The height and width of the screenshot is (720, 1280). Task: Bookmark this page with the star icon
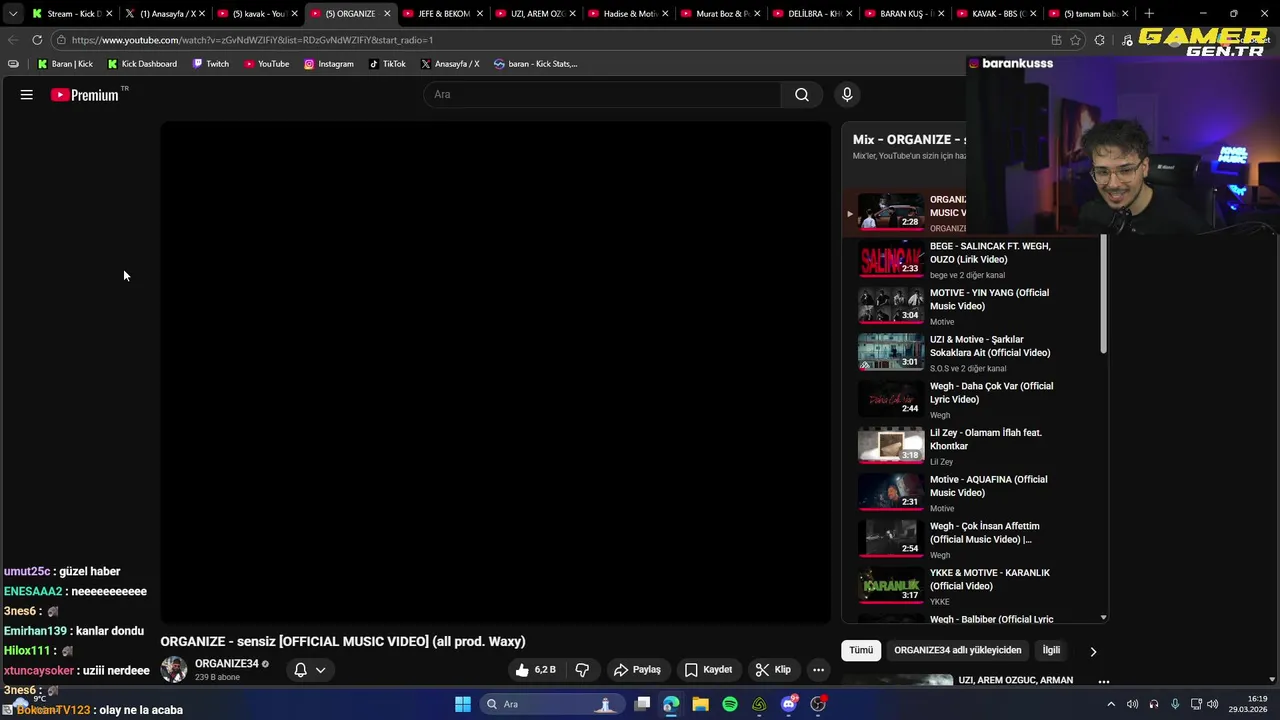[1076, 40]
